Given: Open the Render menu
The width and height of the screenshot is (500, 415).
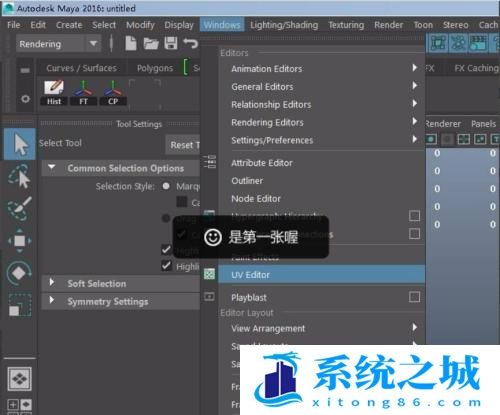Looking at the screenshot, I should click(x=388, y=25).
